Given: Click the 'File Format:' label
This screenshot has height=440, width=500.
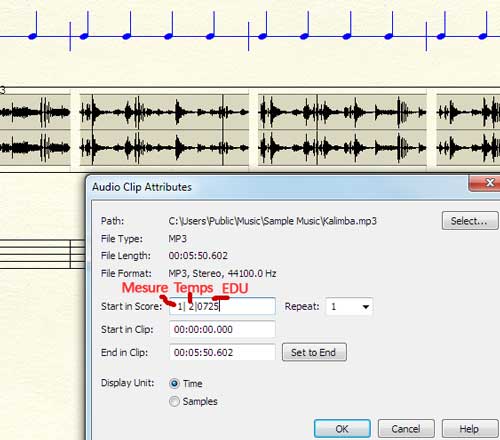Looking at the screenshot, I should (x=126, y=273).
